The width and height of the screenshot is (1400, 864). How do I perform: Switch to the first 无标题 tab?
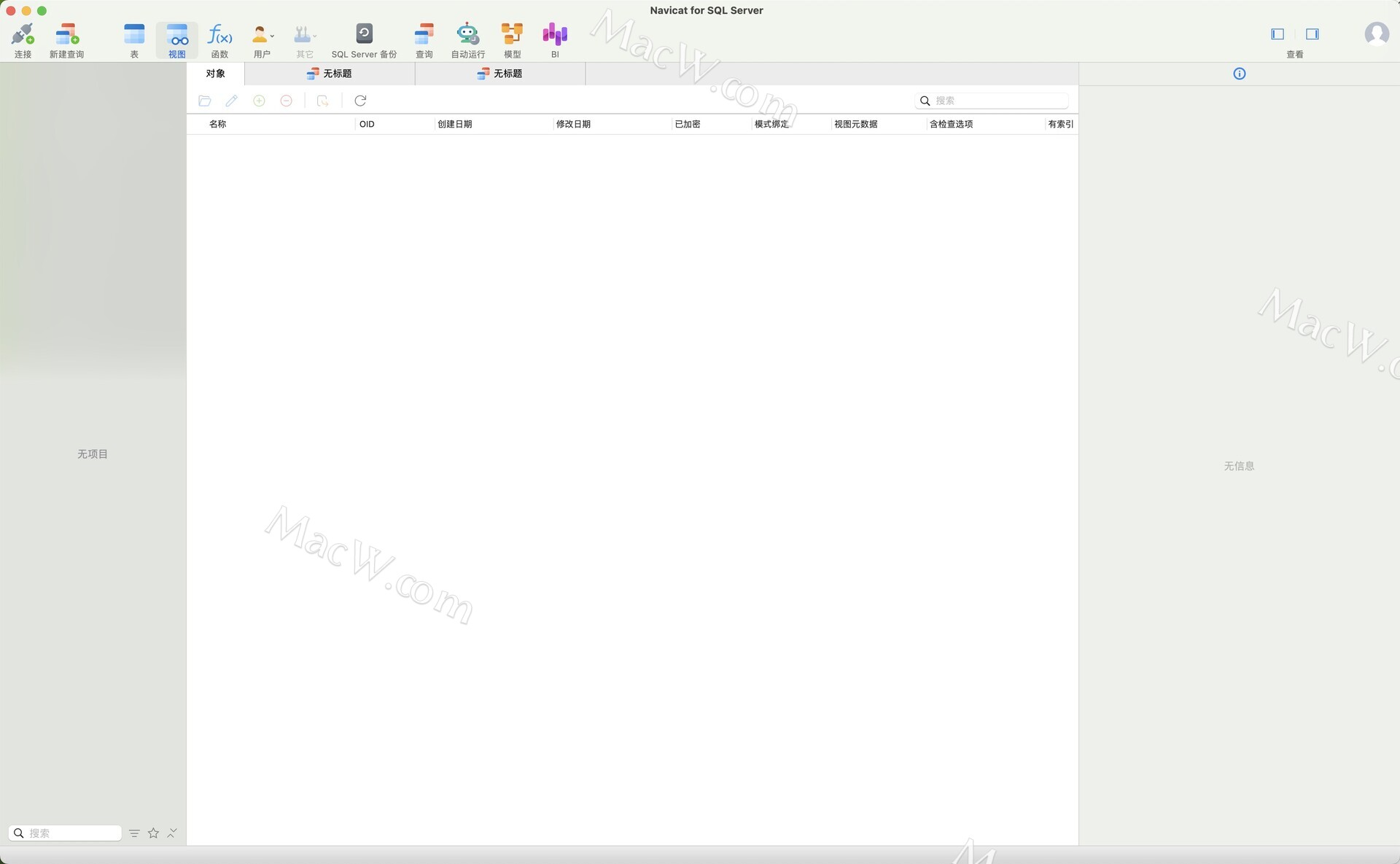[x=330, y=74]
